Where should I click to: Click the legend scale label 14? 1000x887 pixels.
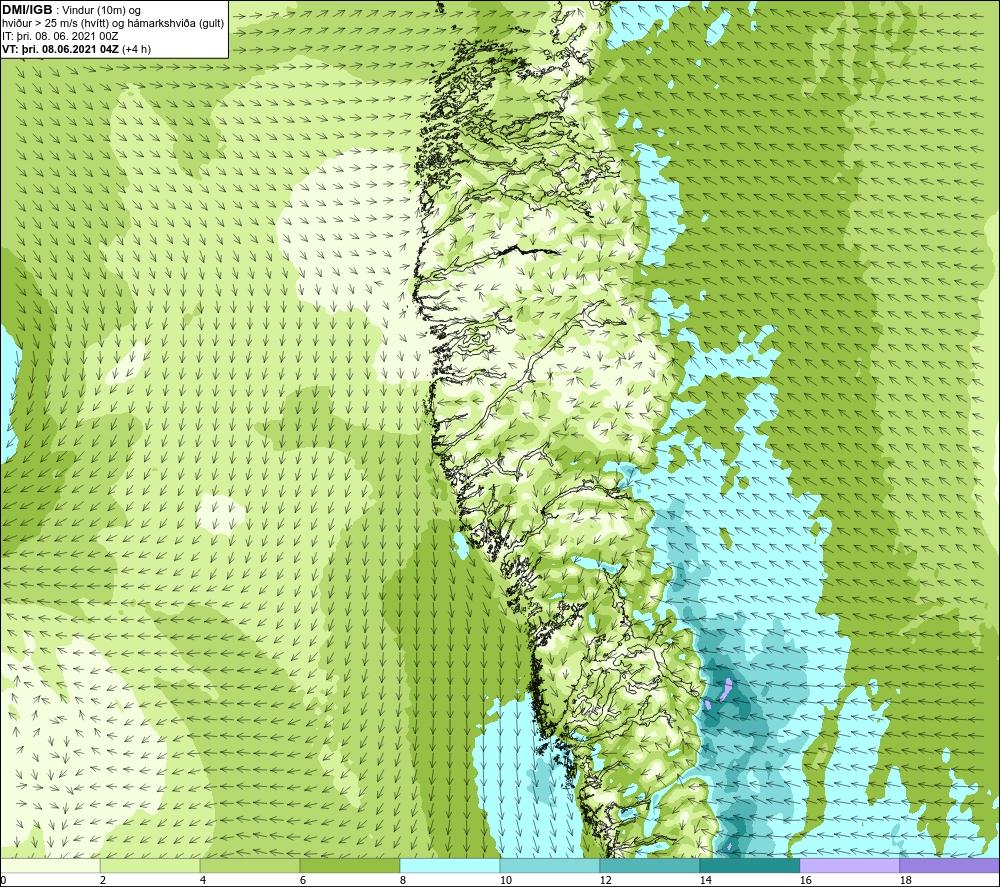(x=705, y=881)
